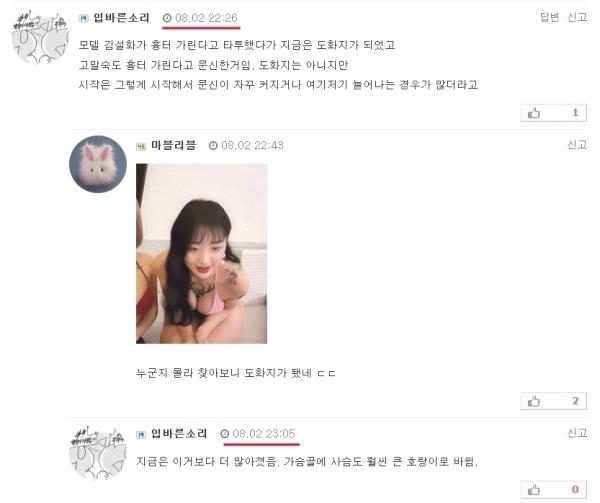Image resolution: width=600 pixels, height=503 pixels.
Task: Click clock icon next to 08.02 22:26
Action: click(167, 18)
